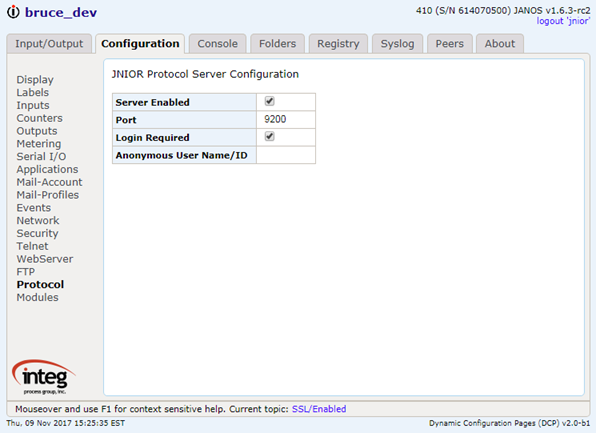Viewport: 596px width, 433px height.
Task: Open the Registry tab
Action: point(338,44)
